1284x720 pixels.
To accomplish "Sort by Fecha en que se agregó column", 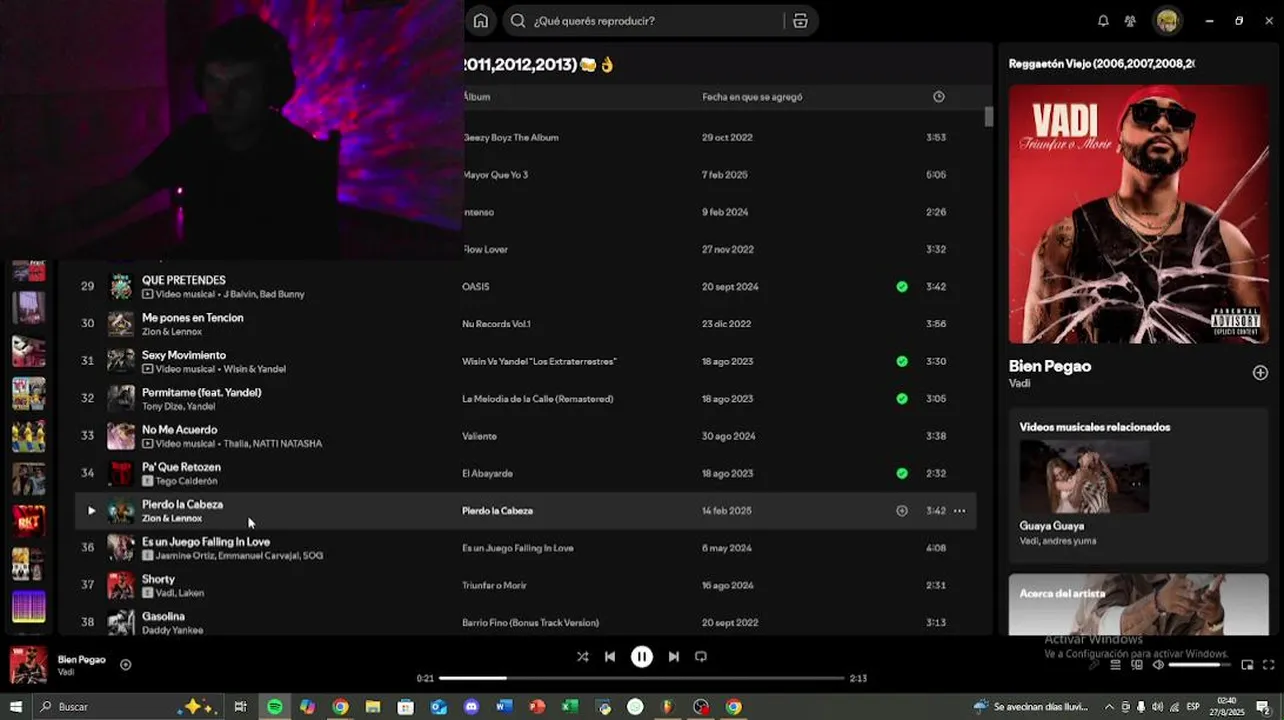I will click(x=752, y=97).
